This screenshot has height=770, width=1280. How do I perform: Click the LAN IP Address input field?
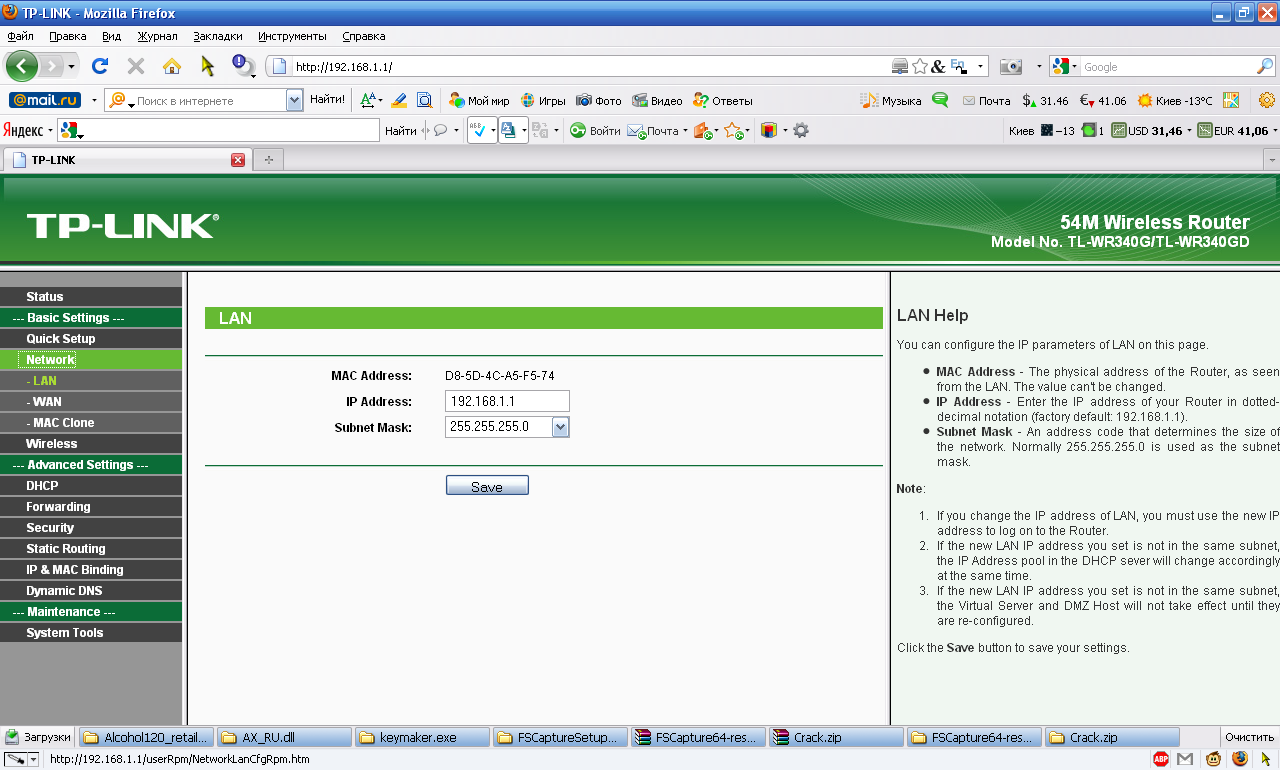pyautogui.click(x=507, y=401)
